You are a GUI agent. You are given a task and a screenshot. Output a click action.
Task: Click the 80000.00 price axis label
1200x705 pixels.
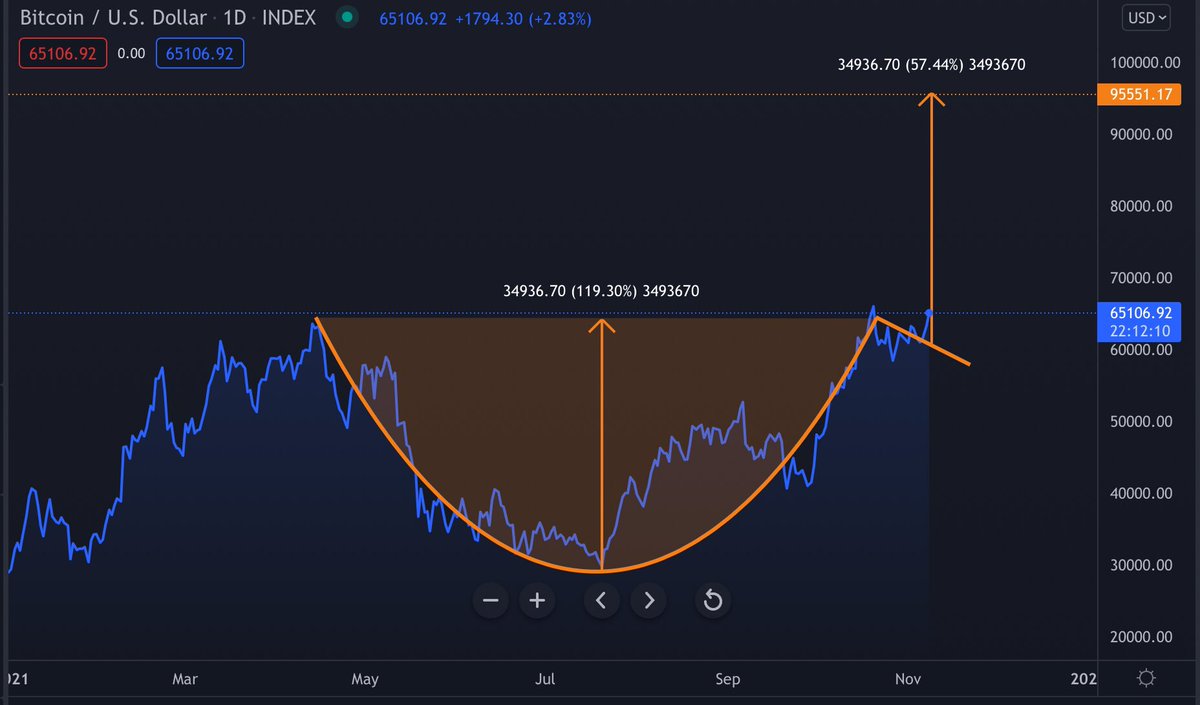(1141, 206)
